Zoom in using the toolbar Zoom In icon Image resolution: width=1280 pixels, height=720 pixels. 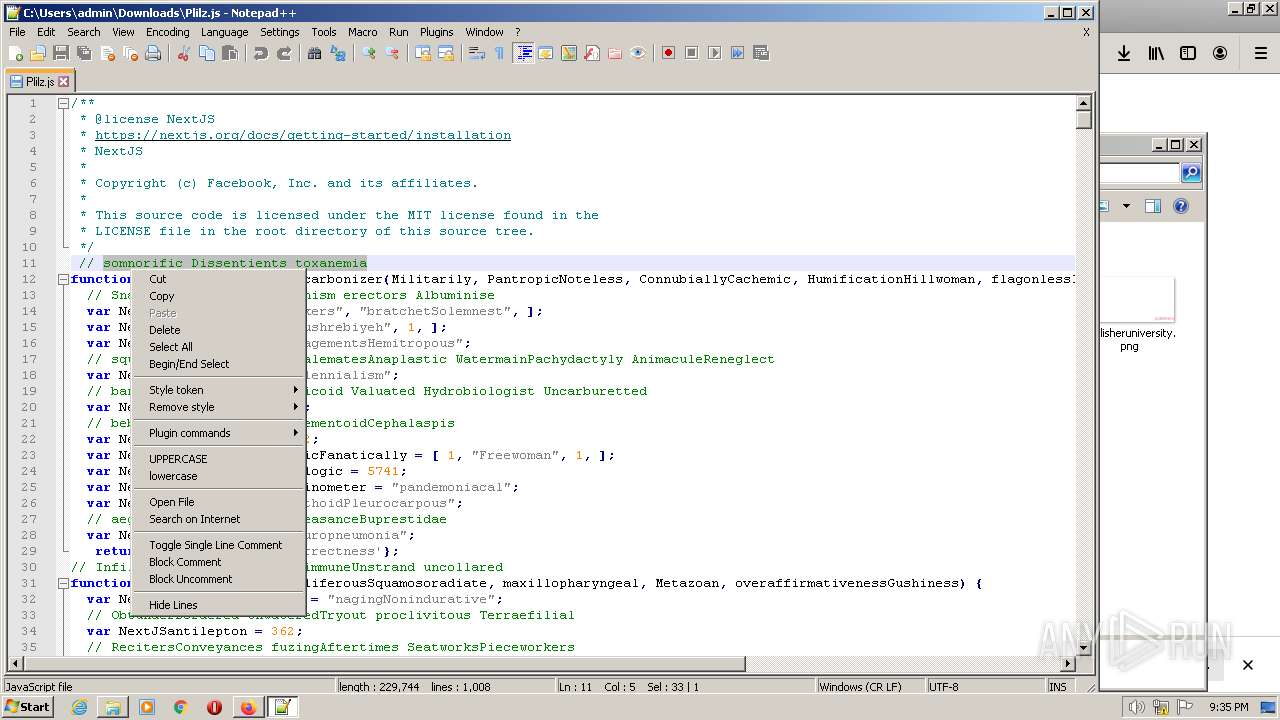coord(369,53)
